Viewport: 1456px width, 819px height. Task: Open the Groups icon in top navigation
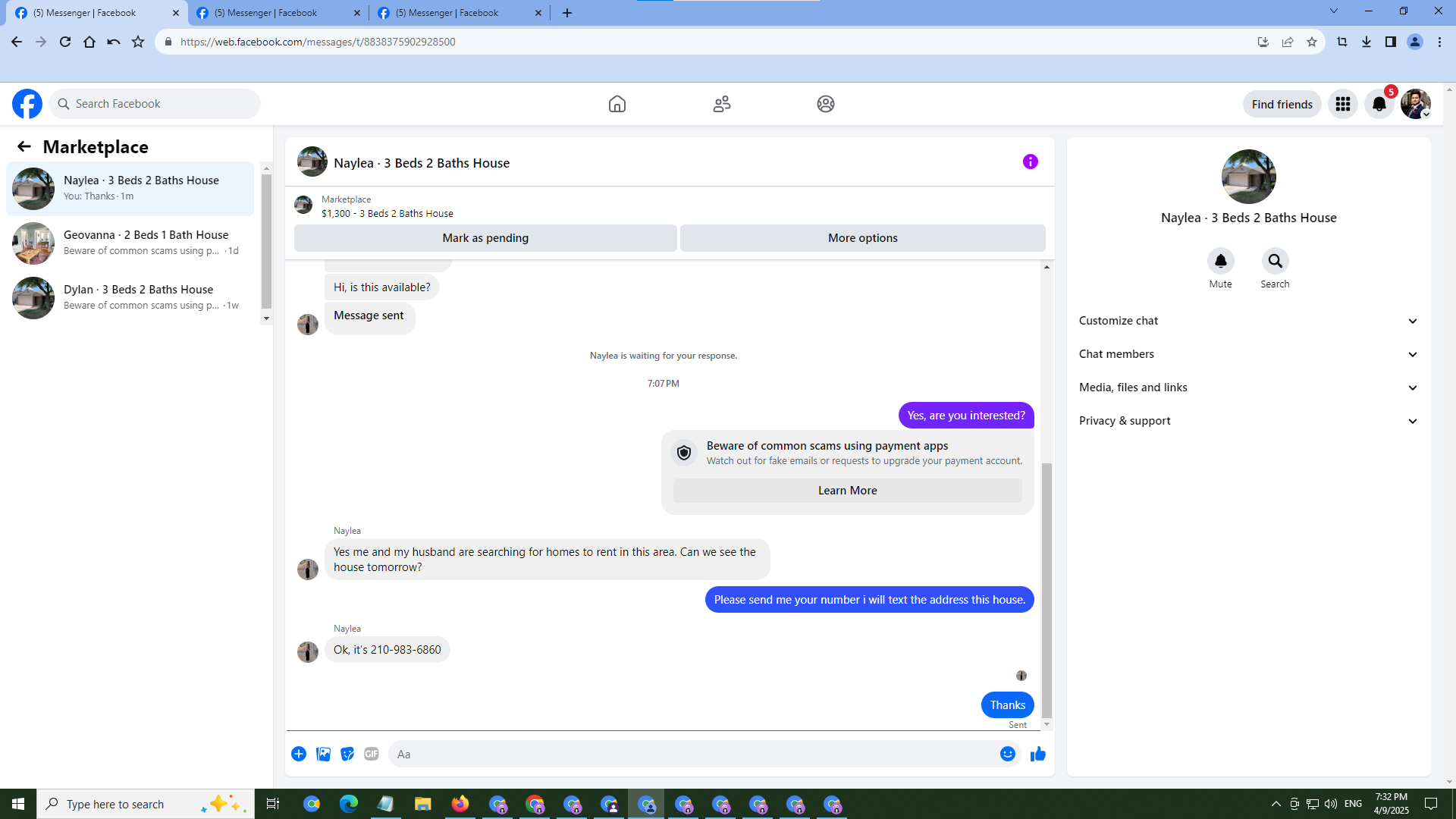tap(826, 104)
